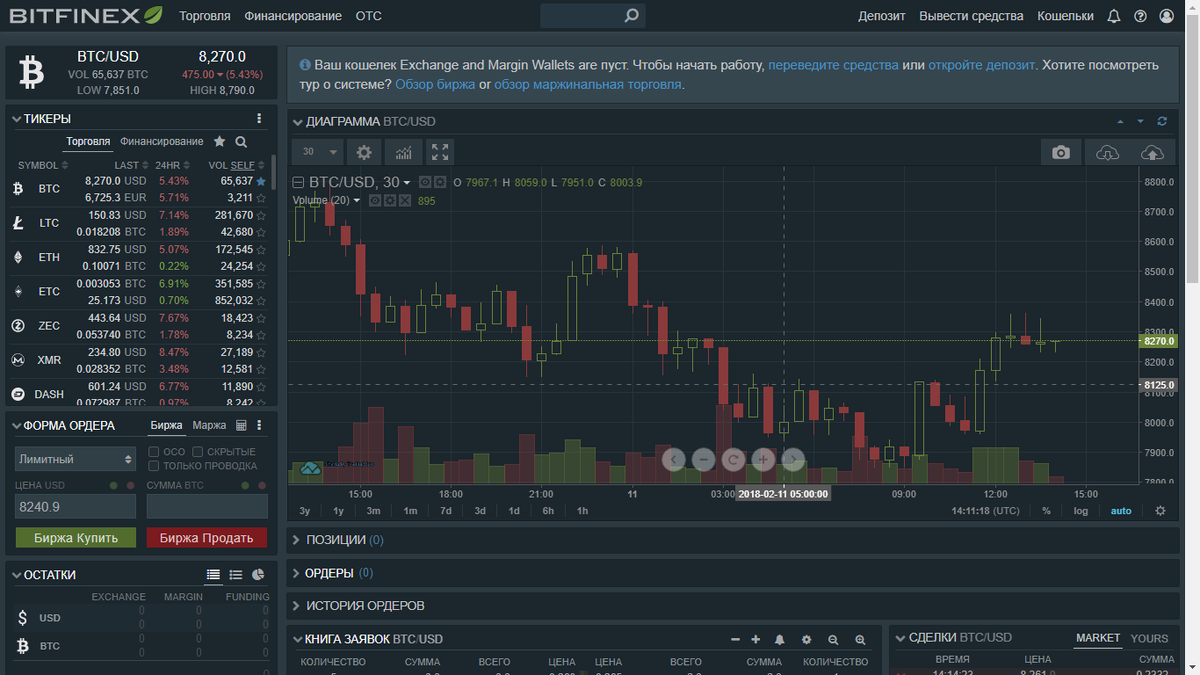The width and height of the screenshot is (1200, 675).
Task: Click the search magnifier icon in top bar
Action: (631, 16)
